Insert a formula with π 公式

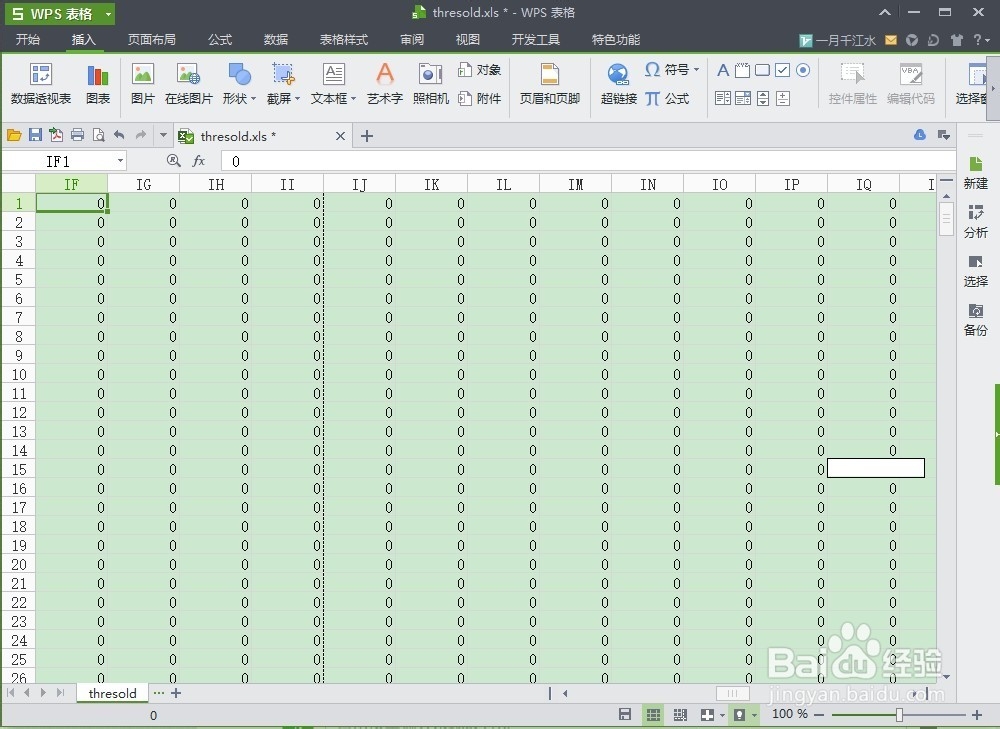coord(667,98)
